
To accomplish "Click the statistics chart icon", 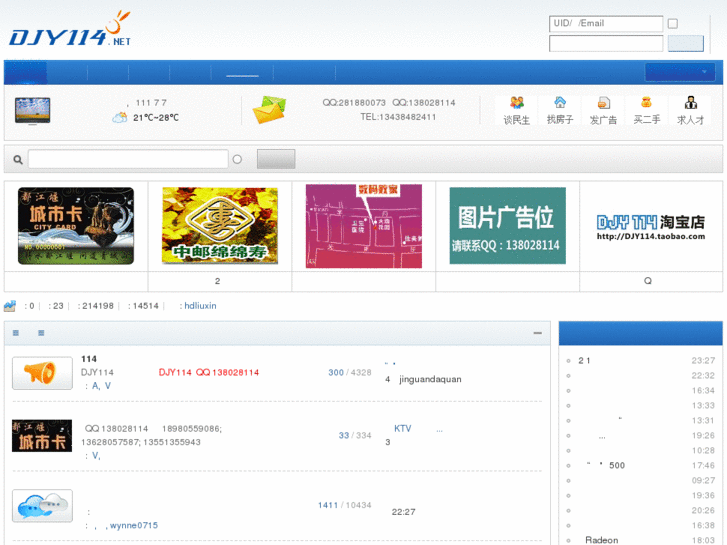I will (x=10, y=306).
